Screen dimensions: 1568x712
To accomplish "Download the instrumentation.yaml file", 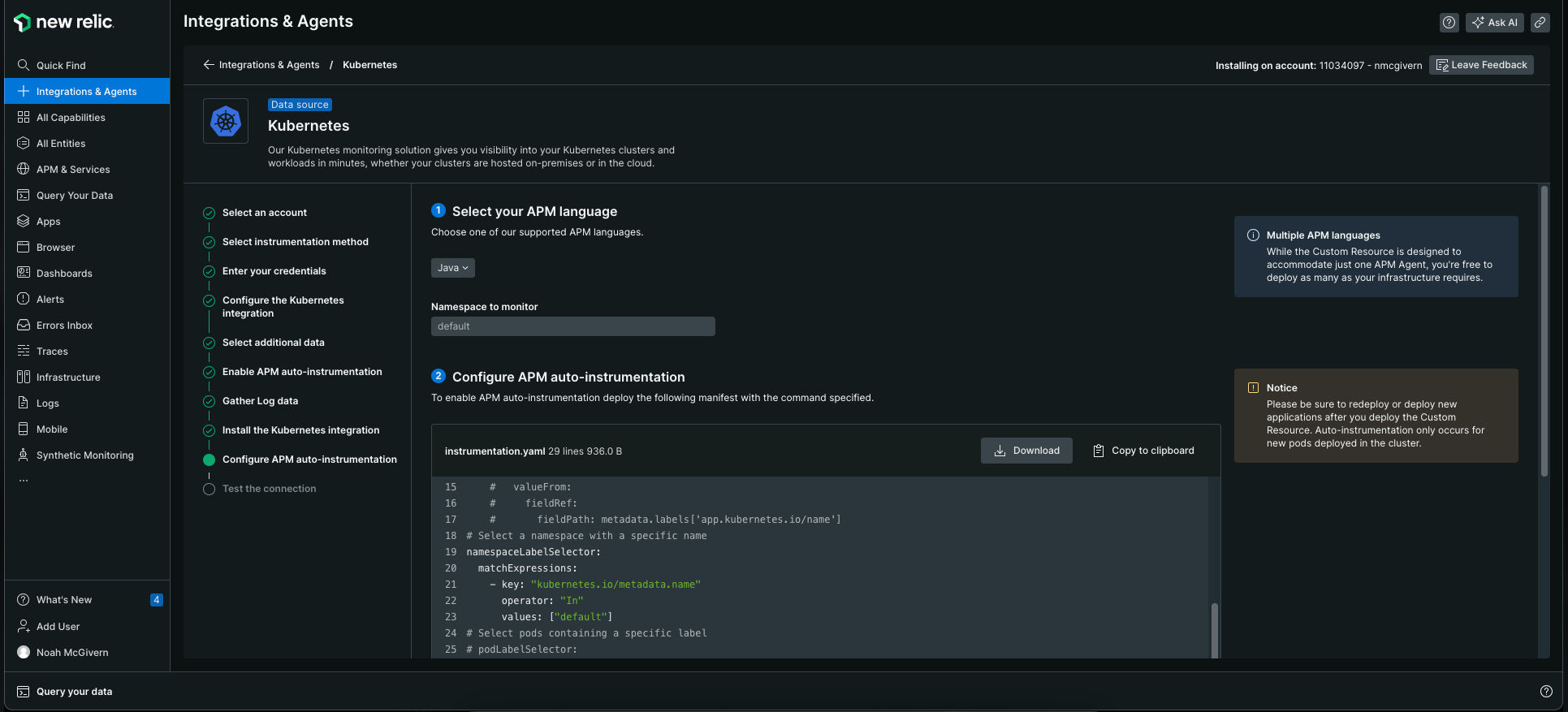I will coord(1026,451).
